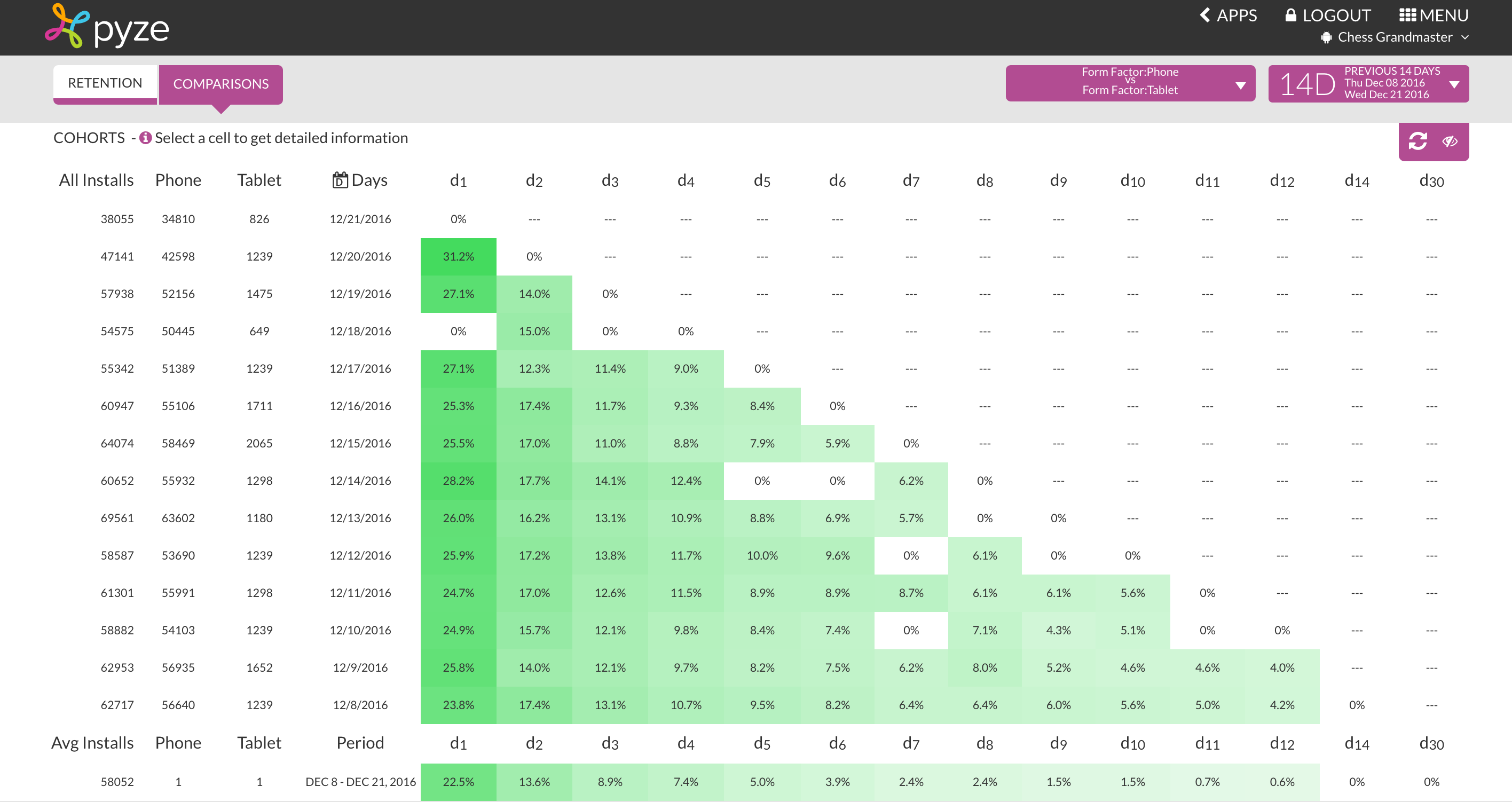This screenshot has height=802, width=1512.
Task: Click the info icon beside COHORTS
Action: (145, 138)
